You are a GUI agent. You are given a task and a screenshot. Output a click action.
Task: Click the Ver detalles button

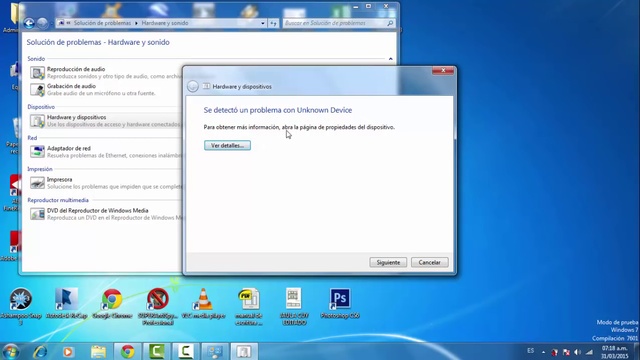click(x=227, y=145)
